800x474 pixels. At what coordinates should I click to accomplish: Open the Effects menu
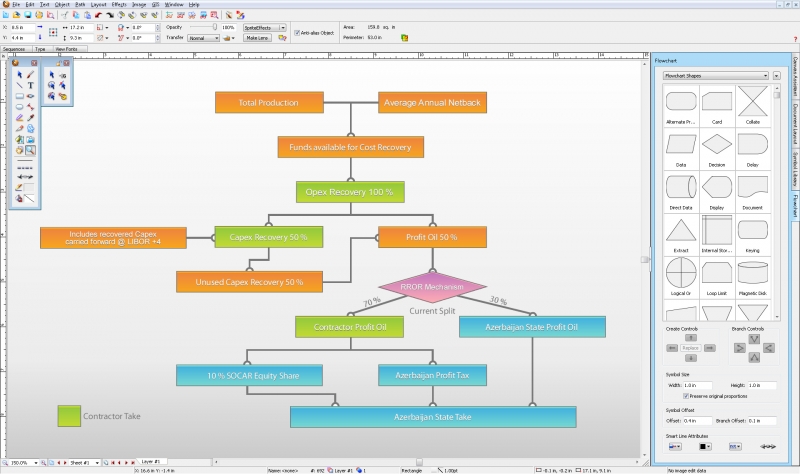(x=119, y=5)
